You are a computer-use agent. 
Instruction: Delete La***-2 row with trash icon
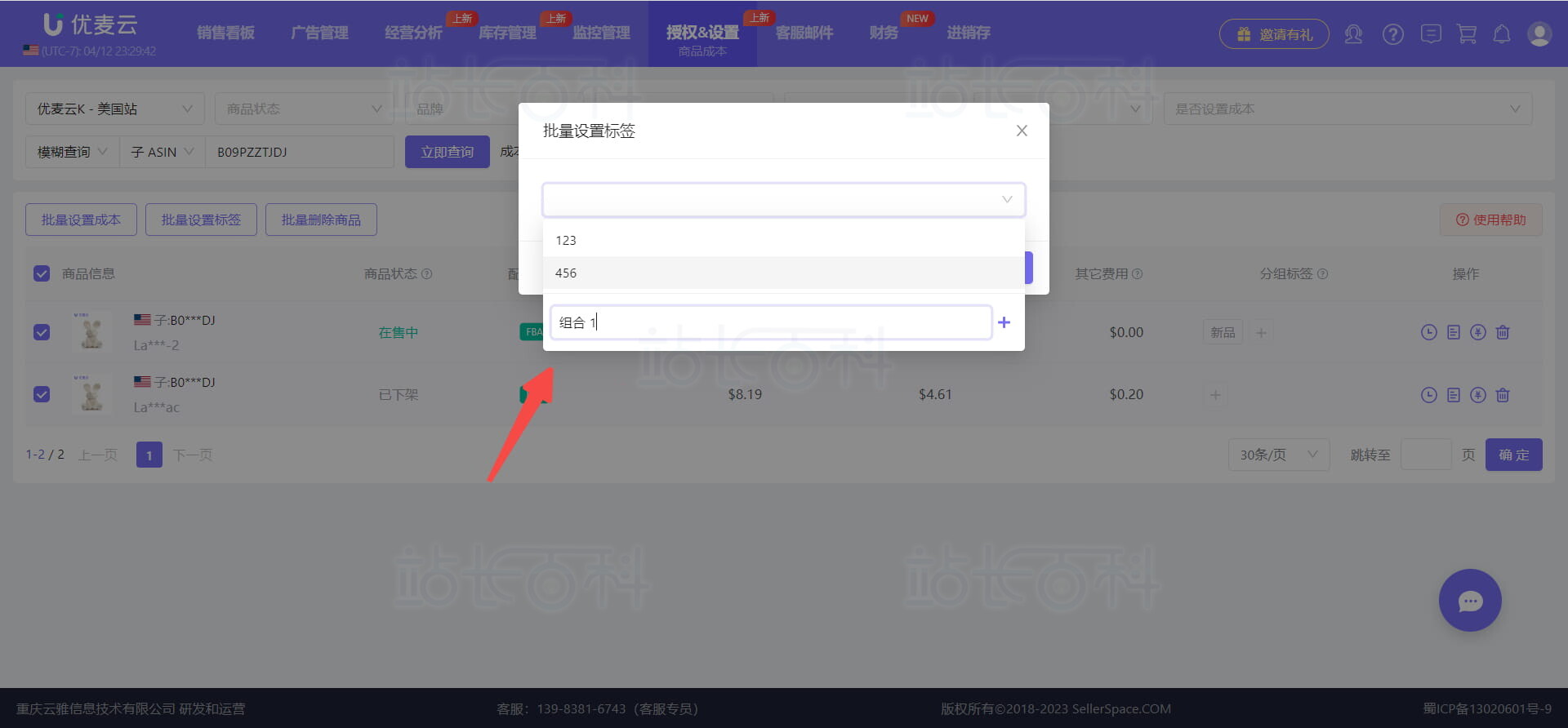coord(1503,332)
